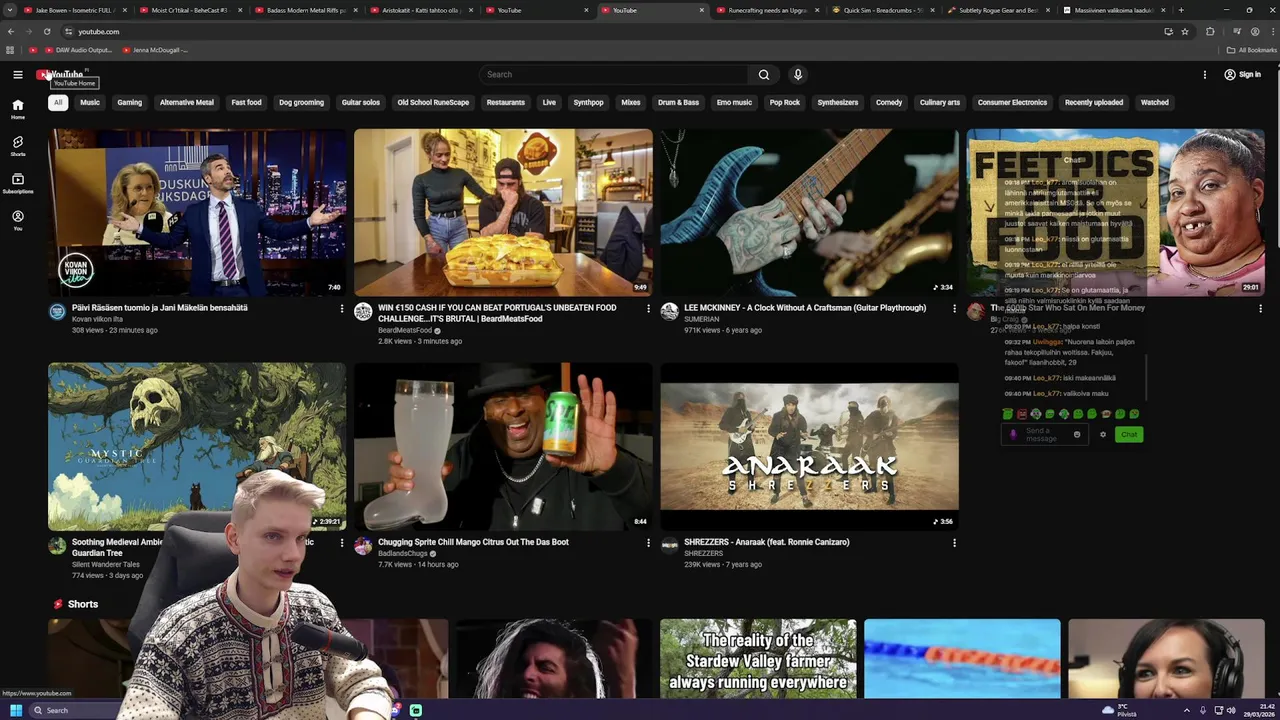The image size is (1280, 720).
Task: Reload the page with browser refresh
Action: (x=46, y=31)
